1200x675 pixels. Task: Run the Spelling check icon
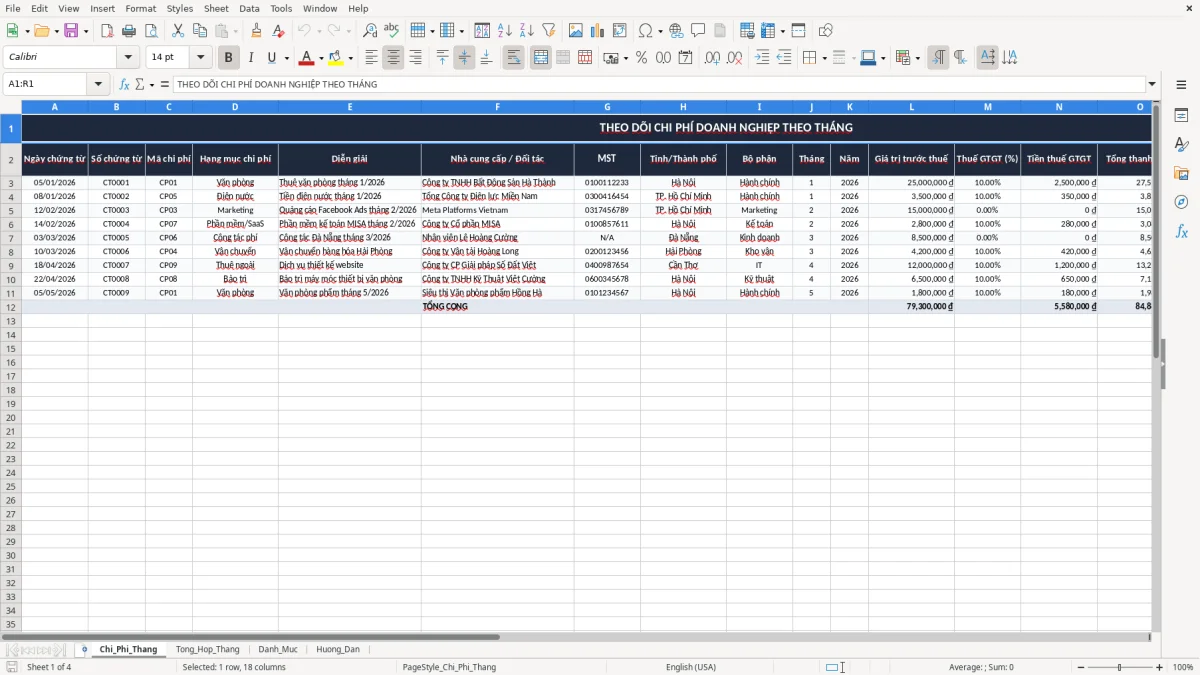(x=391, y=31)
